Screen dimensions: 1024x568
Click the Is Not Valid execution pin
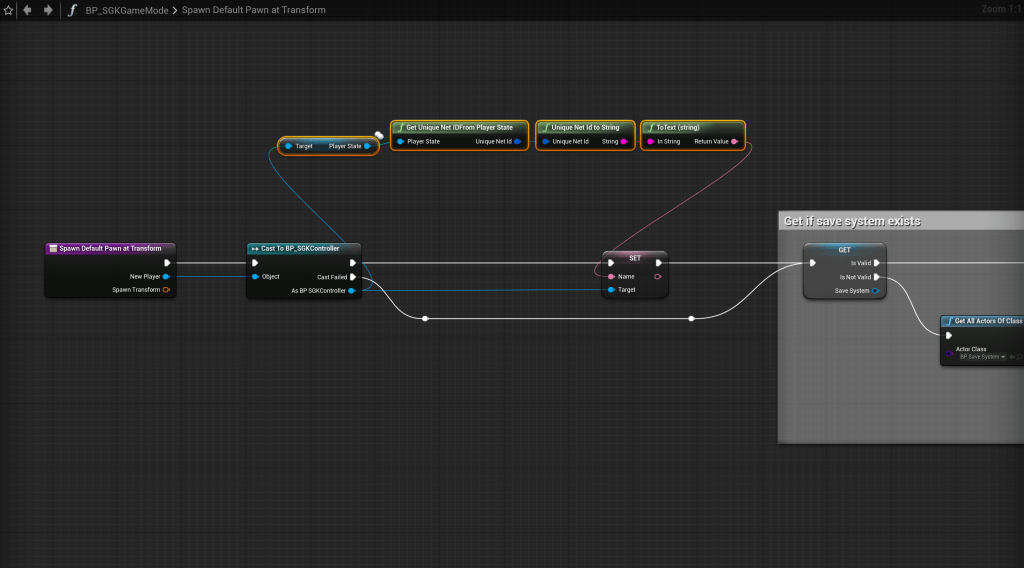pos(876,277)
